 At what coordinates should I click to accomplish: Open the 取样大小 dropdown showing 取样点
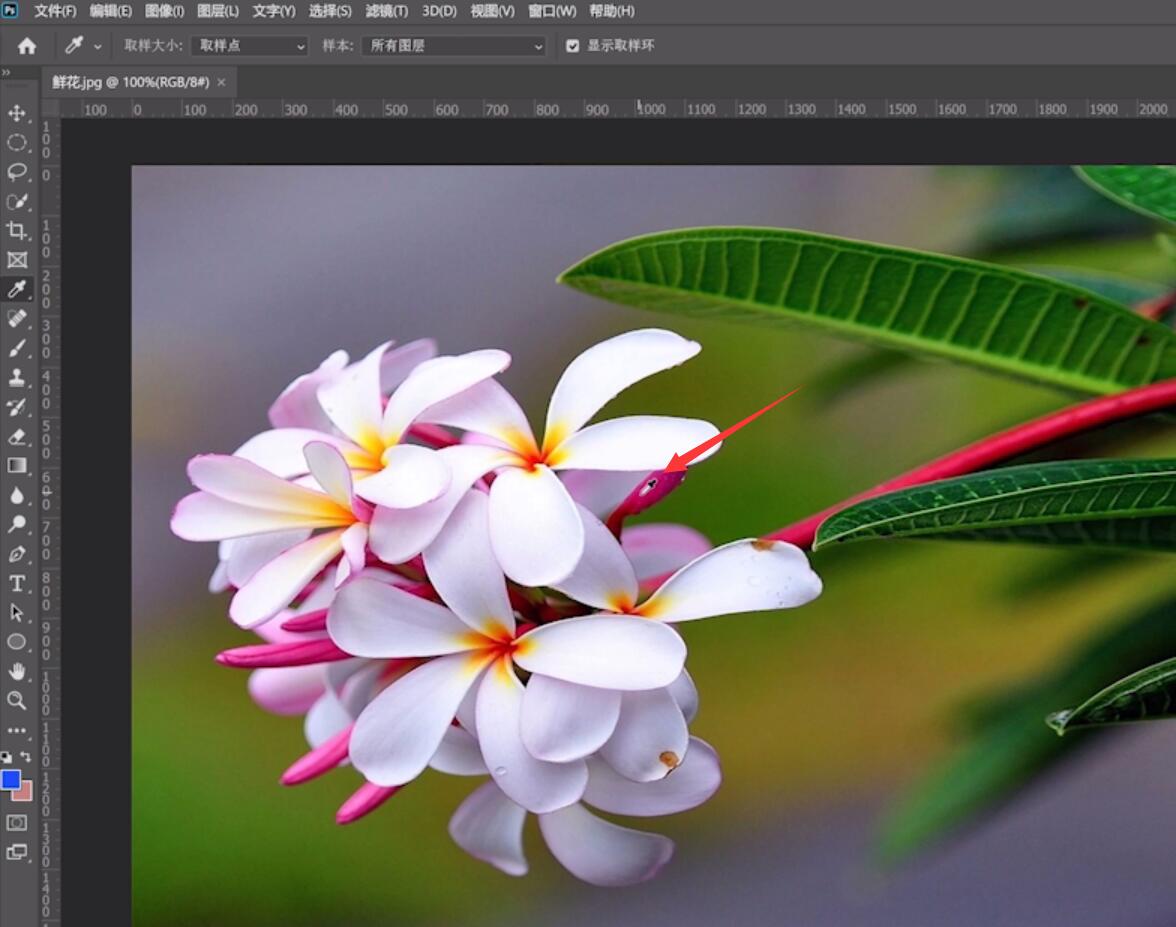click(x=250, y=46)
